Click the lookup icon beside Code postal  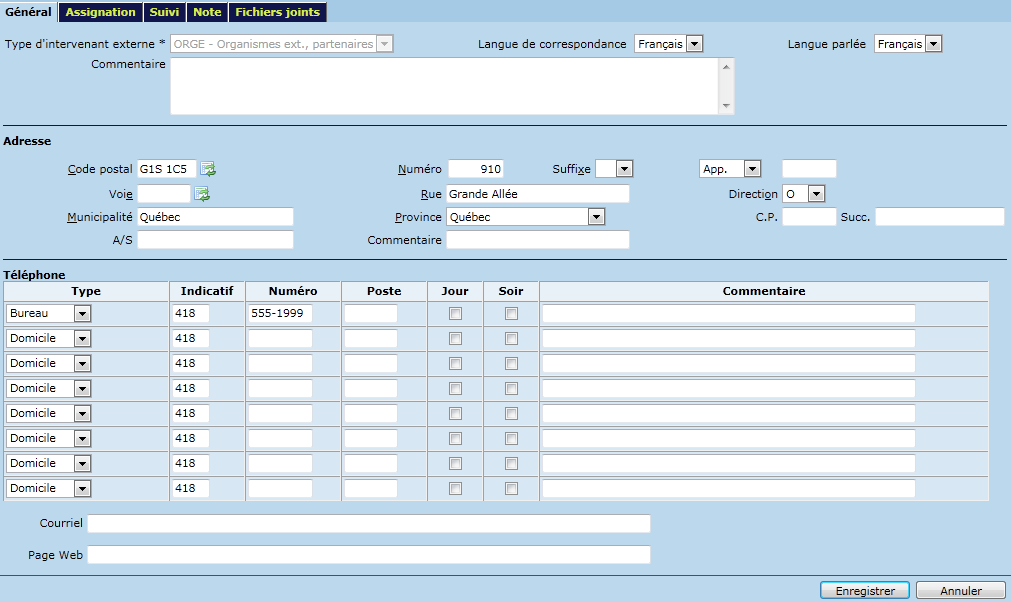pyautogui.click(x=209, y=169)
